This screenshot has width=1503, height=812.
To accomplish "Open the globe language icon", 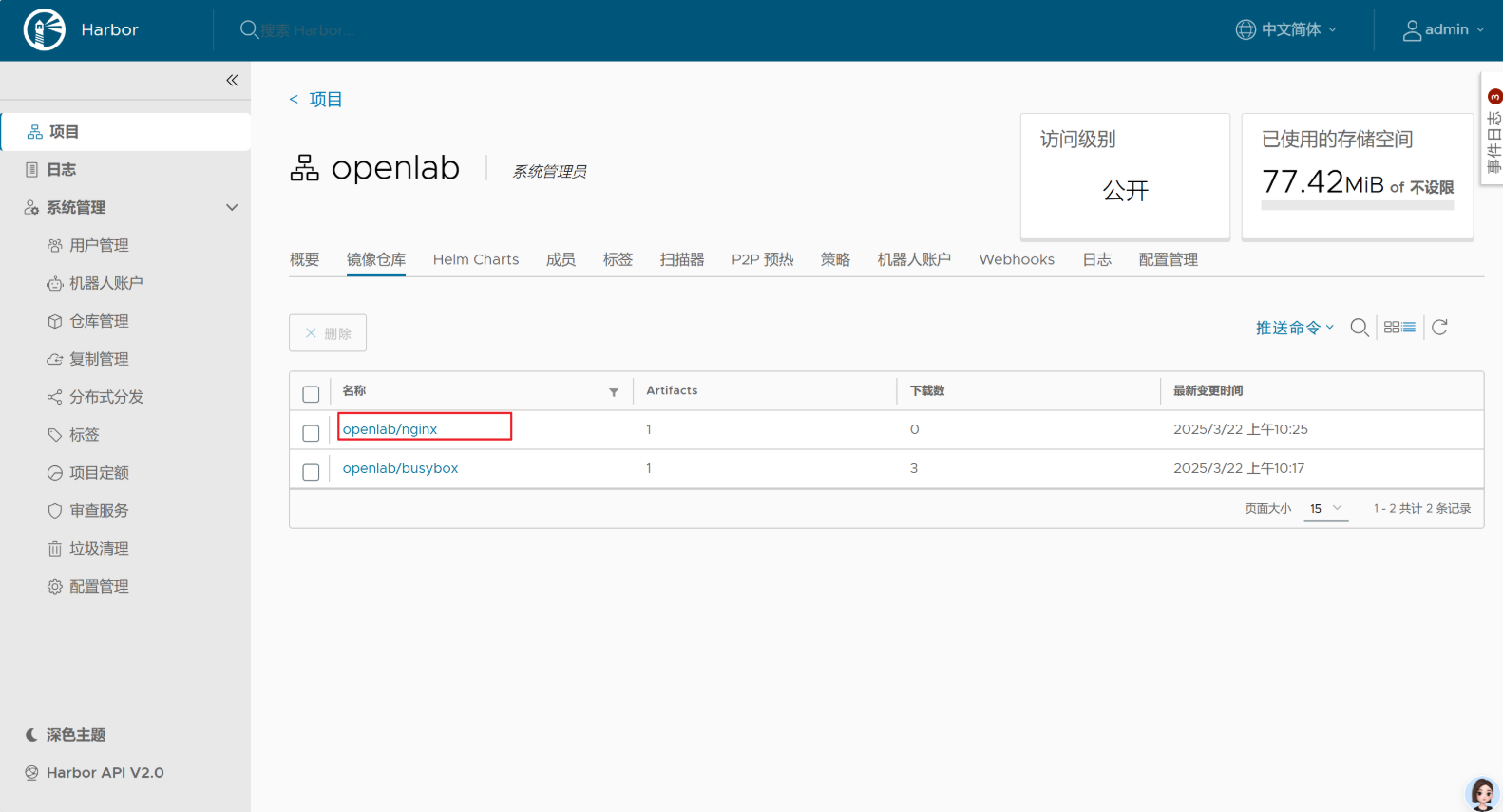I will coord(1245,29).
